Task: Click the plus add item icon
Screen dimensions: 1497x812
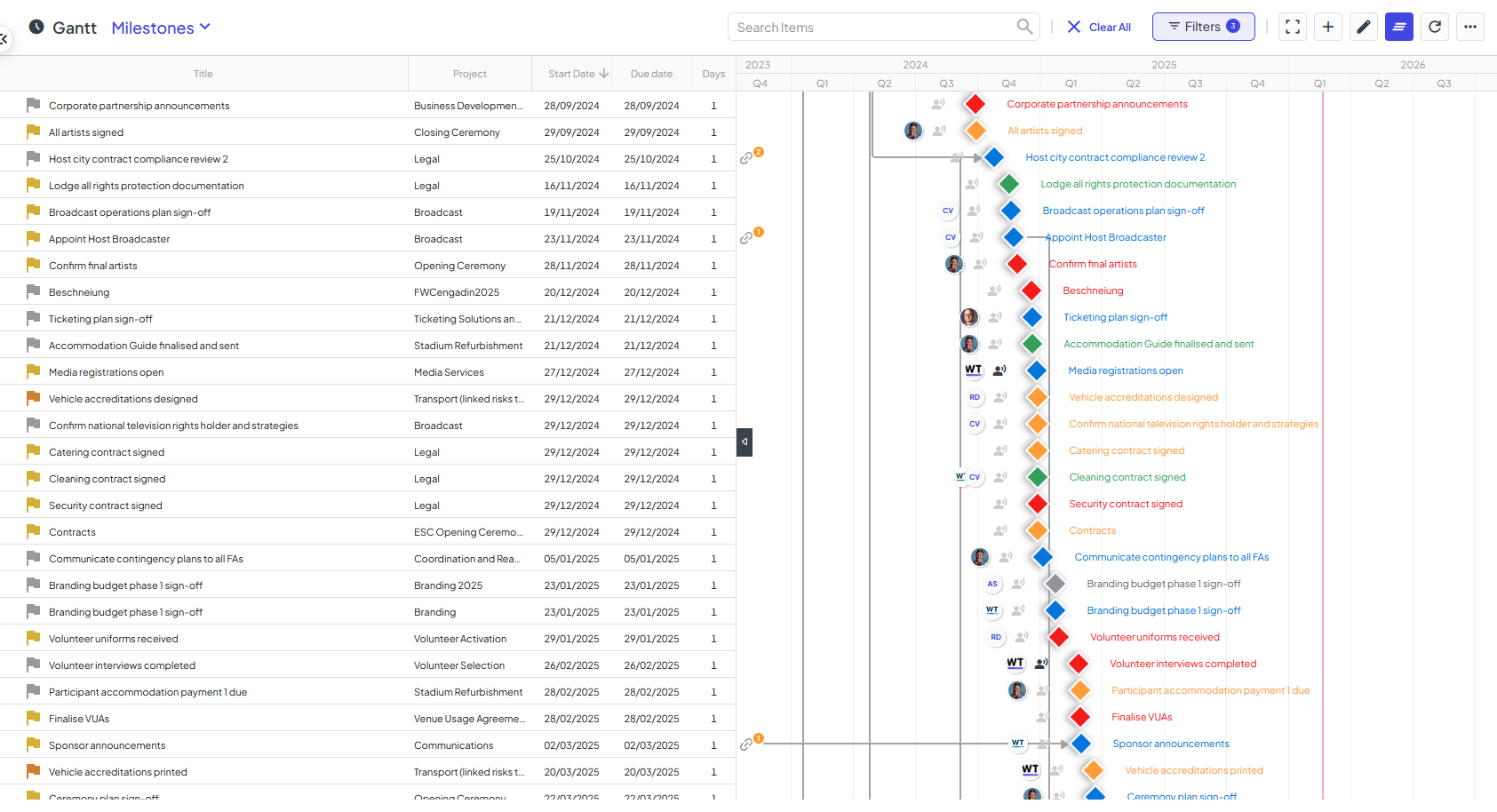Action: 1328,27
